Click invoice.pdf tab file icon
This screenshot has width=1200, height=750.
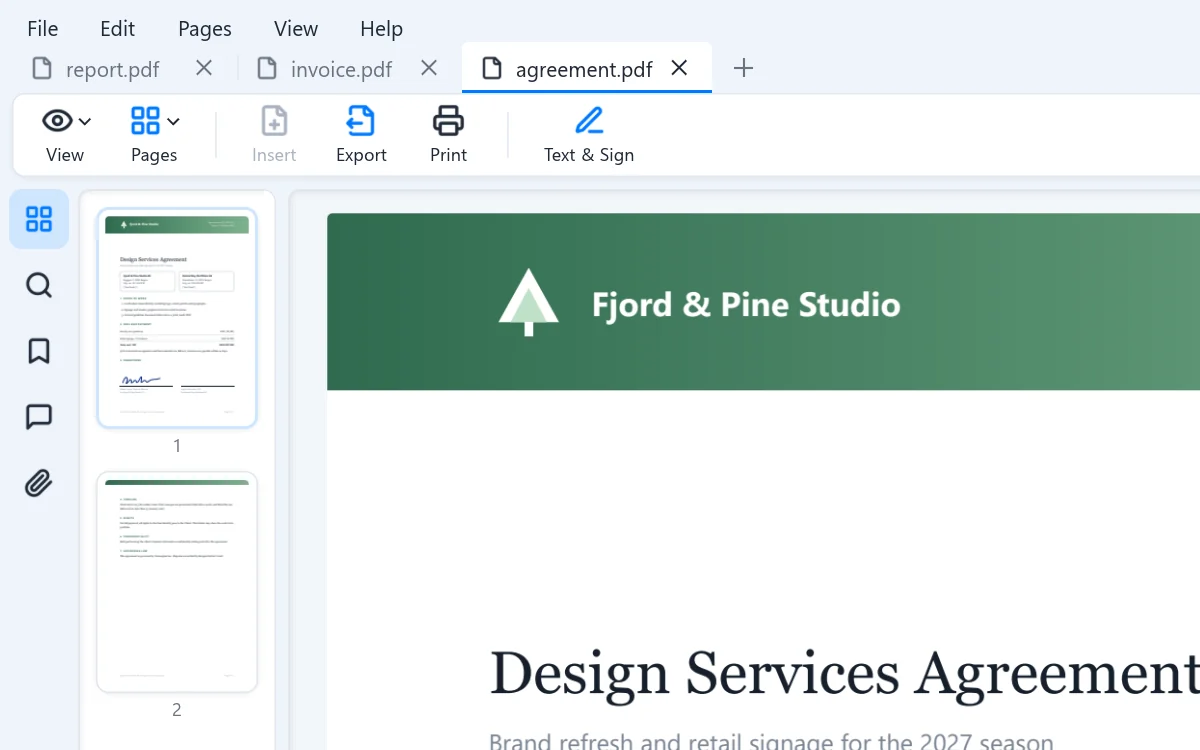click(x=267, y=68)
